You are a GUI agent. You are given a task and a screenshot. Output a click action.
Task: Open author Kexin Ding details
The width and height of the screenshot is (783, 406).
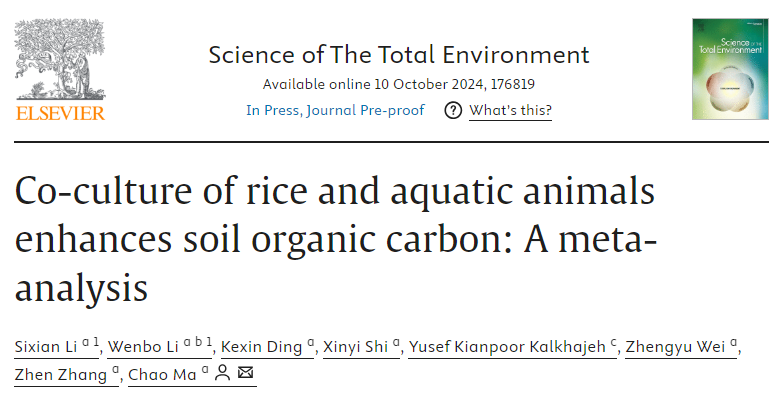click(260, 346)
